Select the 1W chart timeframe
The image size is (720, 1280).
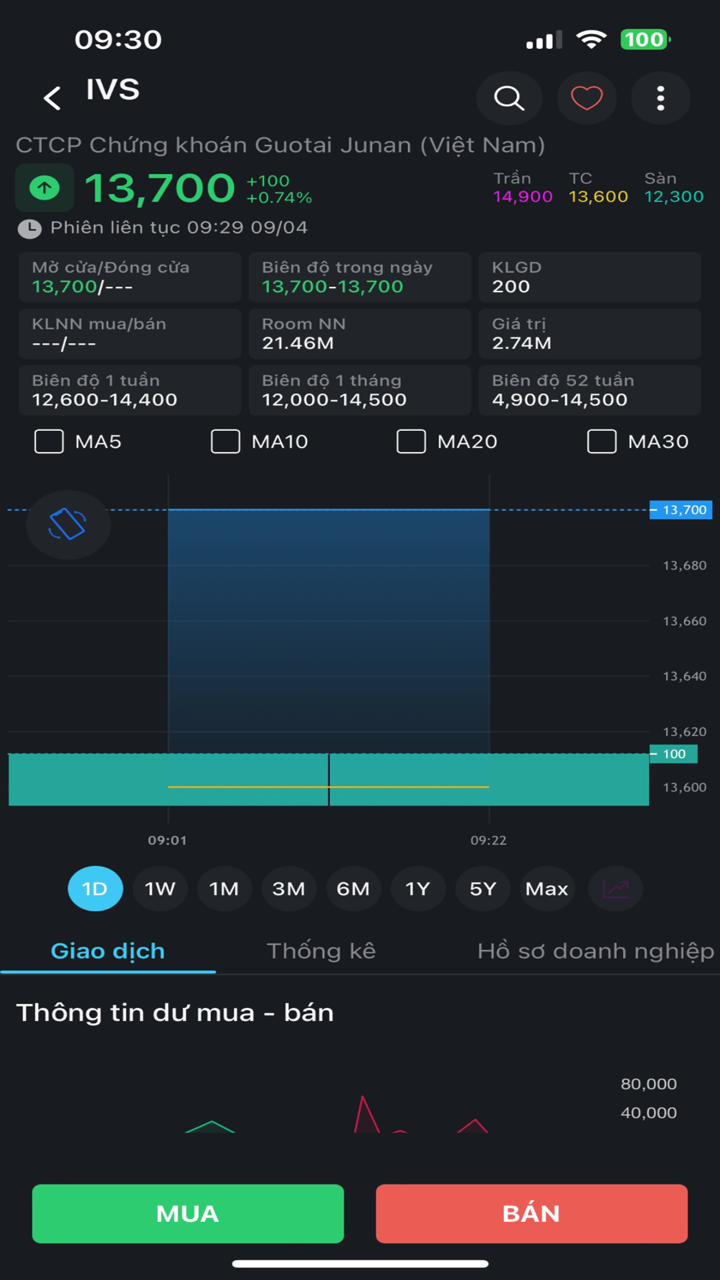(160, 888)
